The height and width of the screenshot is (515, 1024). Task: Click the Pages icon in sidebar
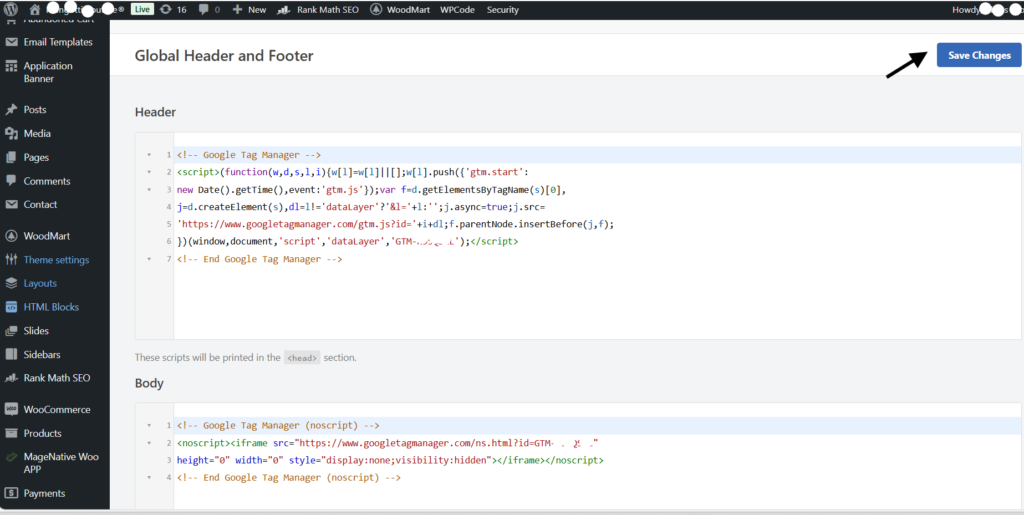pyautogui.click(x=11, y=157)
